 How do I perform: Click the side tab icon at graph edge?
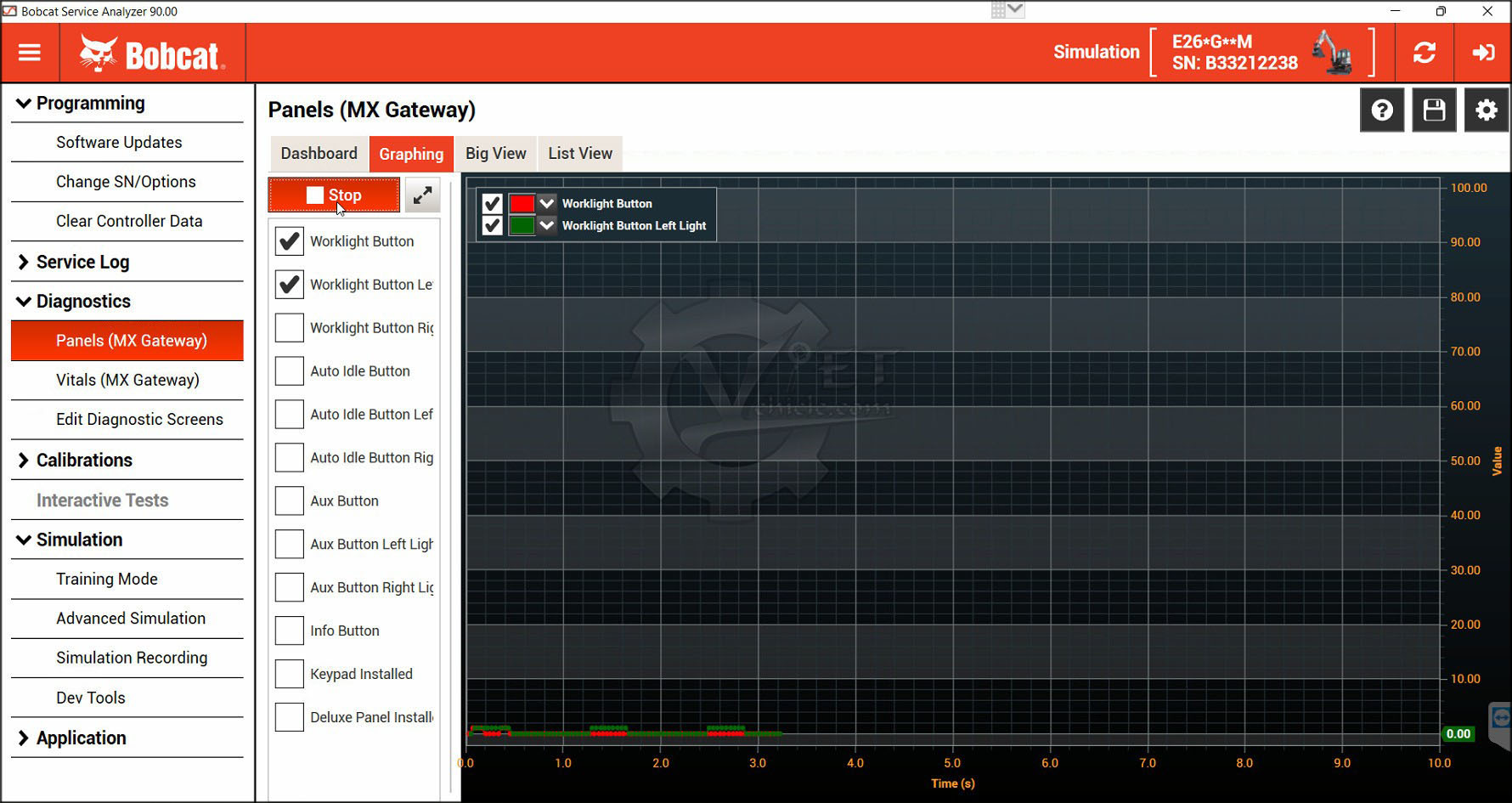point(1500,719)
